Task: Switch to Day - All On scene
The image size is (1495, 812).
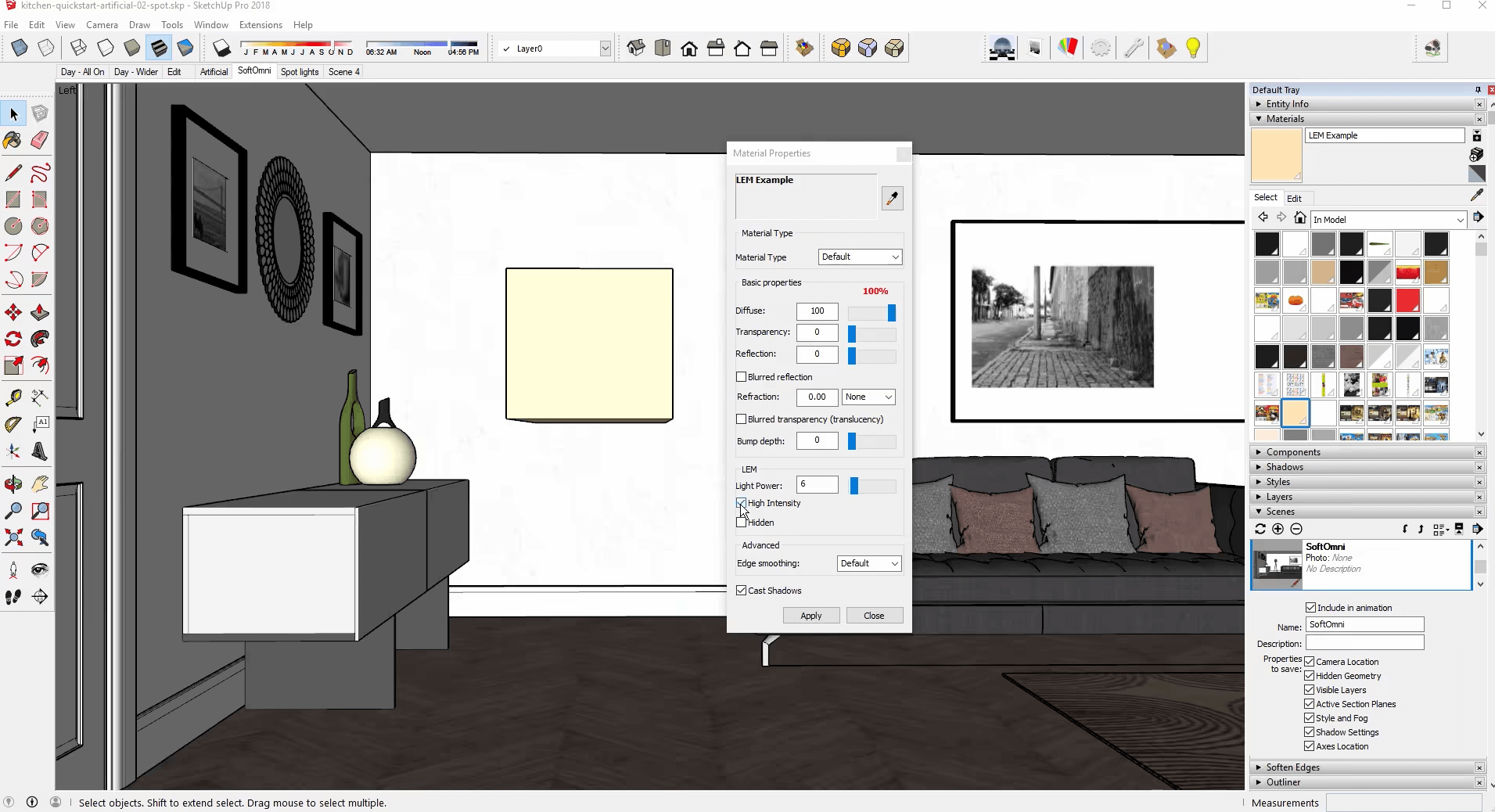Action: click(x=82, y=72)
